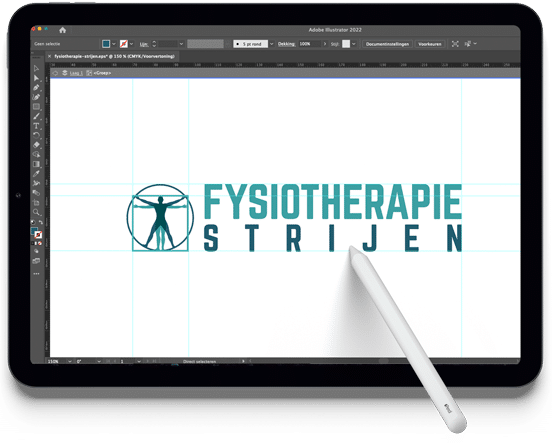552x443 pixels.
Task: Select the Pen tool
Action: pyautogui.click(x=36, y=87)
